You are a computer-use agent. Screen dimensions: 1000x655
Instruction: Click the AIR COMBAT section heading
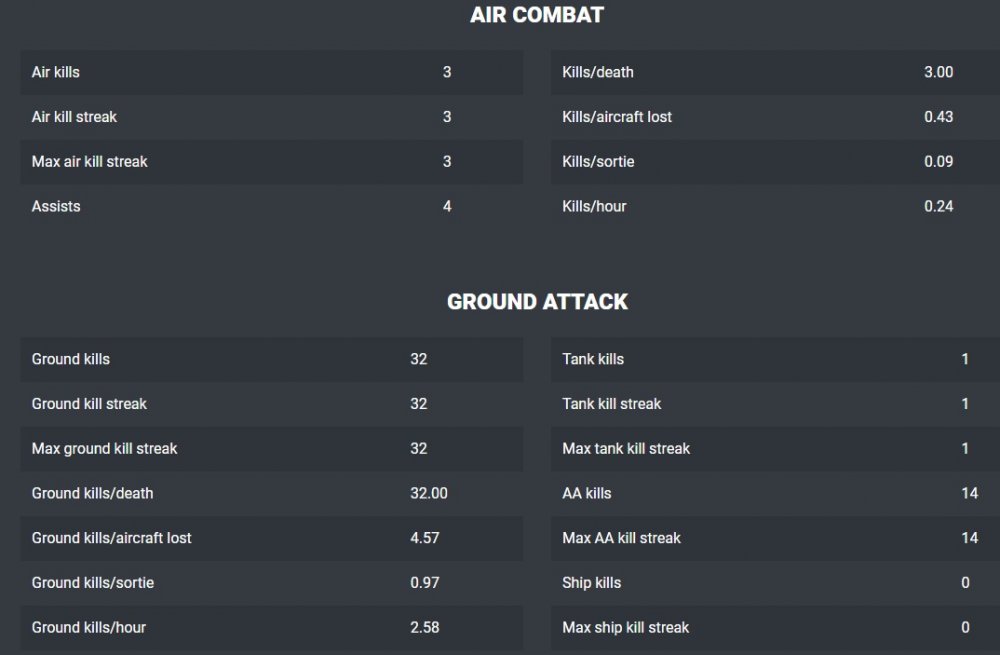[537, 15]
